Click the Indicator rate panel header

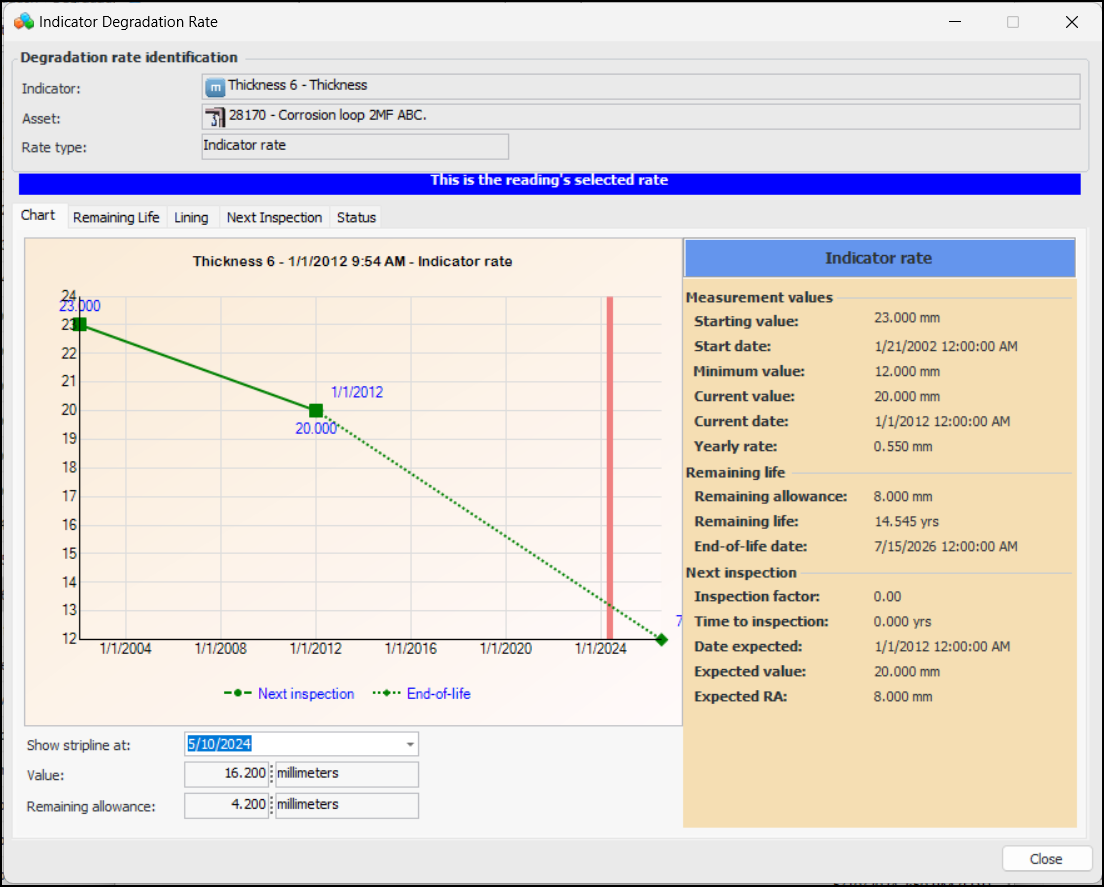pyautogui.click(x=878, y=258)
